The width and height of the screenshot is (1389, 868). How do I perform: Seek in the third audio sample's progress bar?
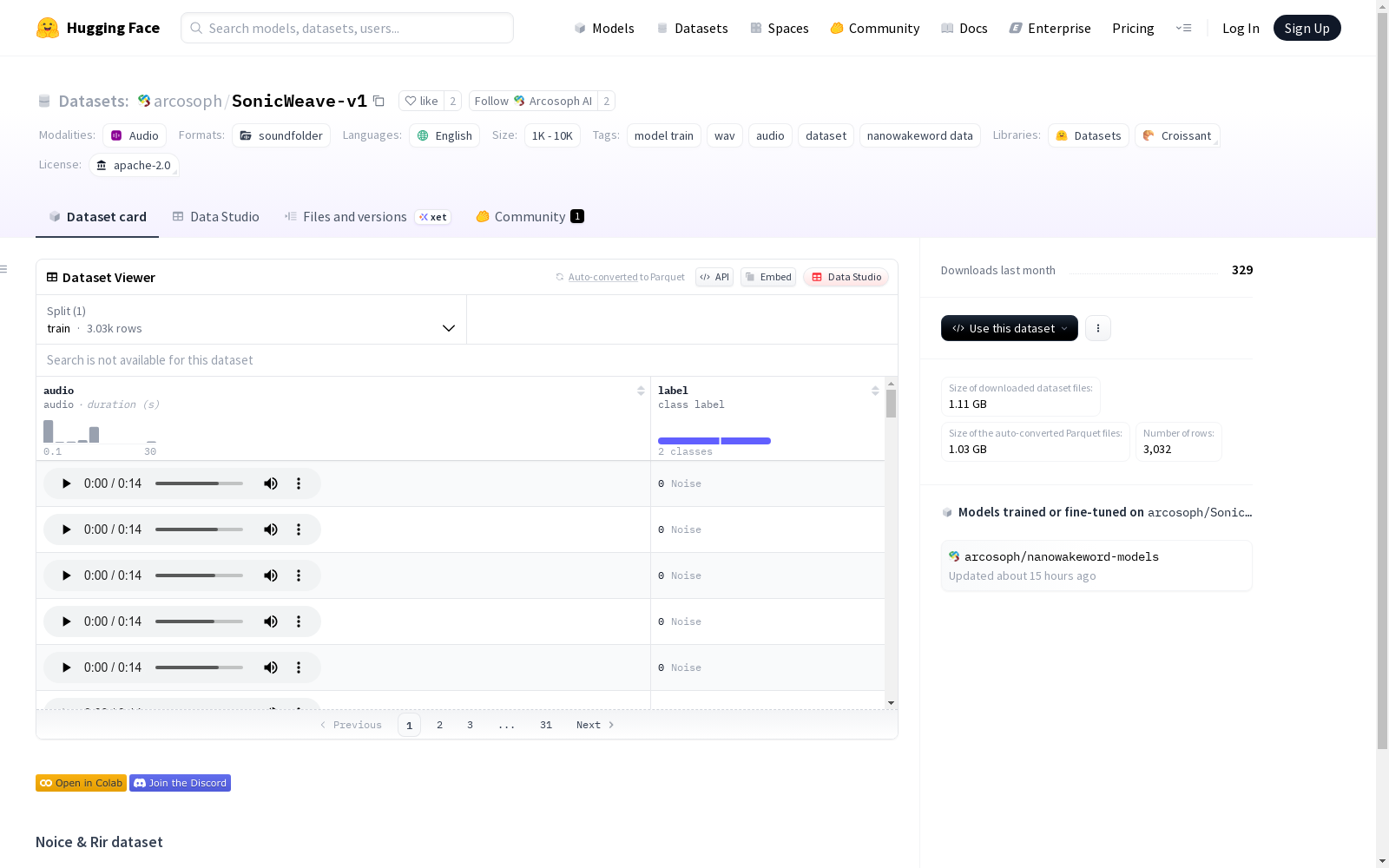click(199, 575)
